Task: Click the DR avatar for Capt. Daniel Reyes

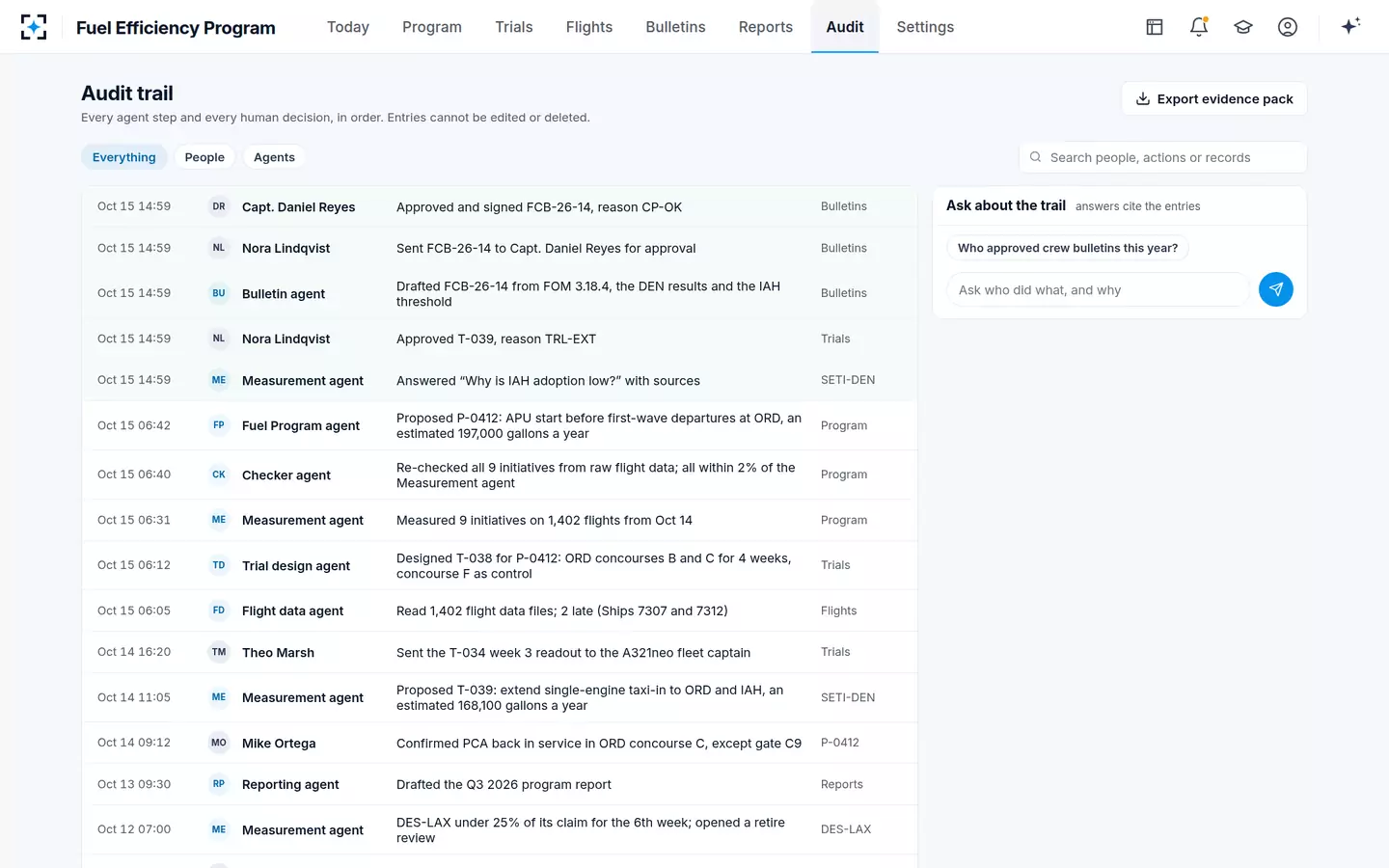Action: [219, 206]
